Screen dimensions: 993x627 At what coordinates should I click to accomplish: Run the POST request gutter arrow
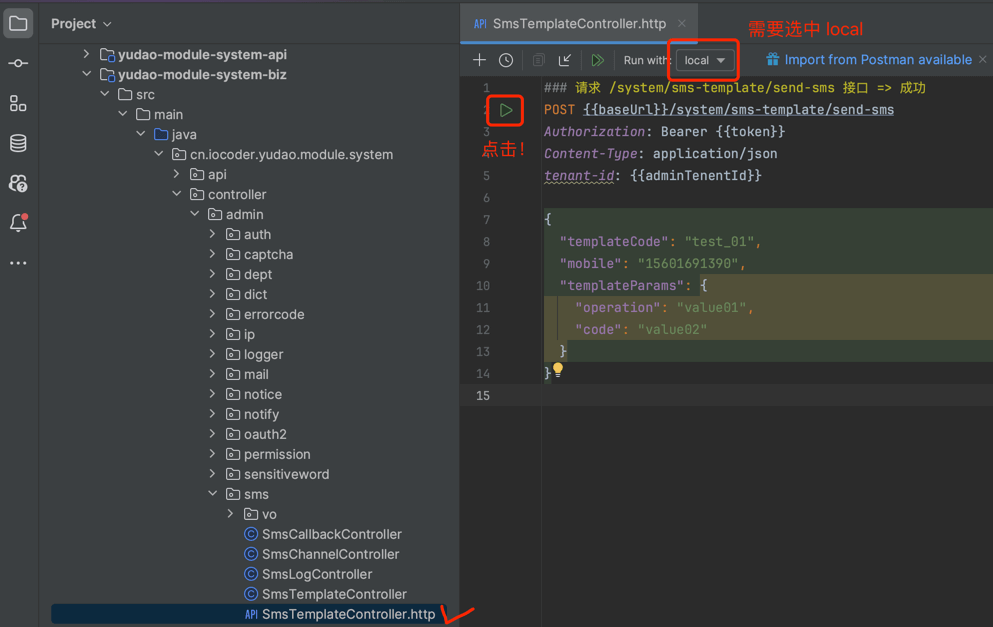(506, 110)
